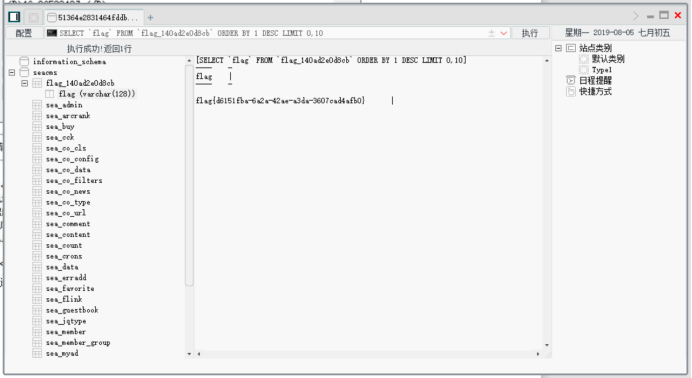This screenshot has height=378, width=692.
Task: Collapse the 站点类别 category node
Action: tap(558, 48)
